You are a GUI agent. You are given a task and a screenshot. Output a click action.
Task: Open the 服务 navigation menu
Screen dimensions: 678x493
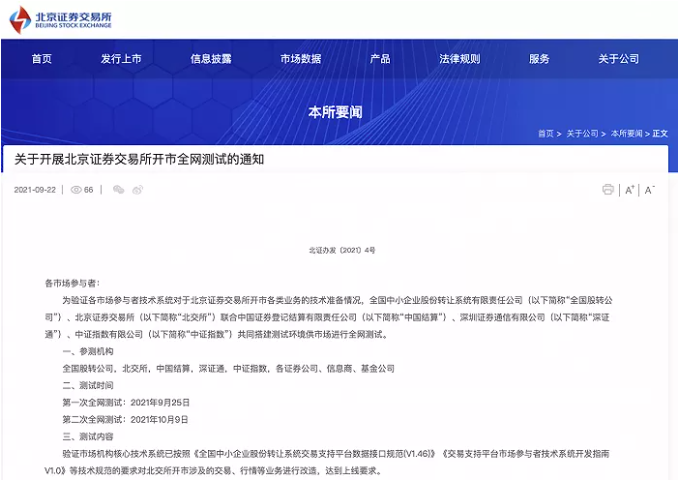click(539, 59)
